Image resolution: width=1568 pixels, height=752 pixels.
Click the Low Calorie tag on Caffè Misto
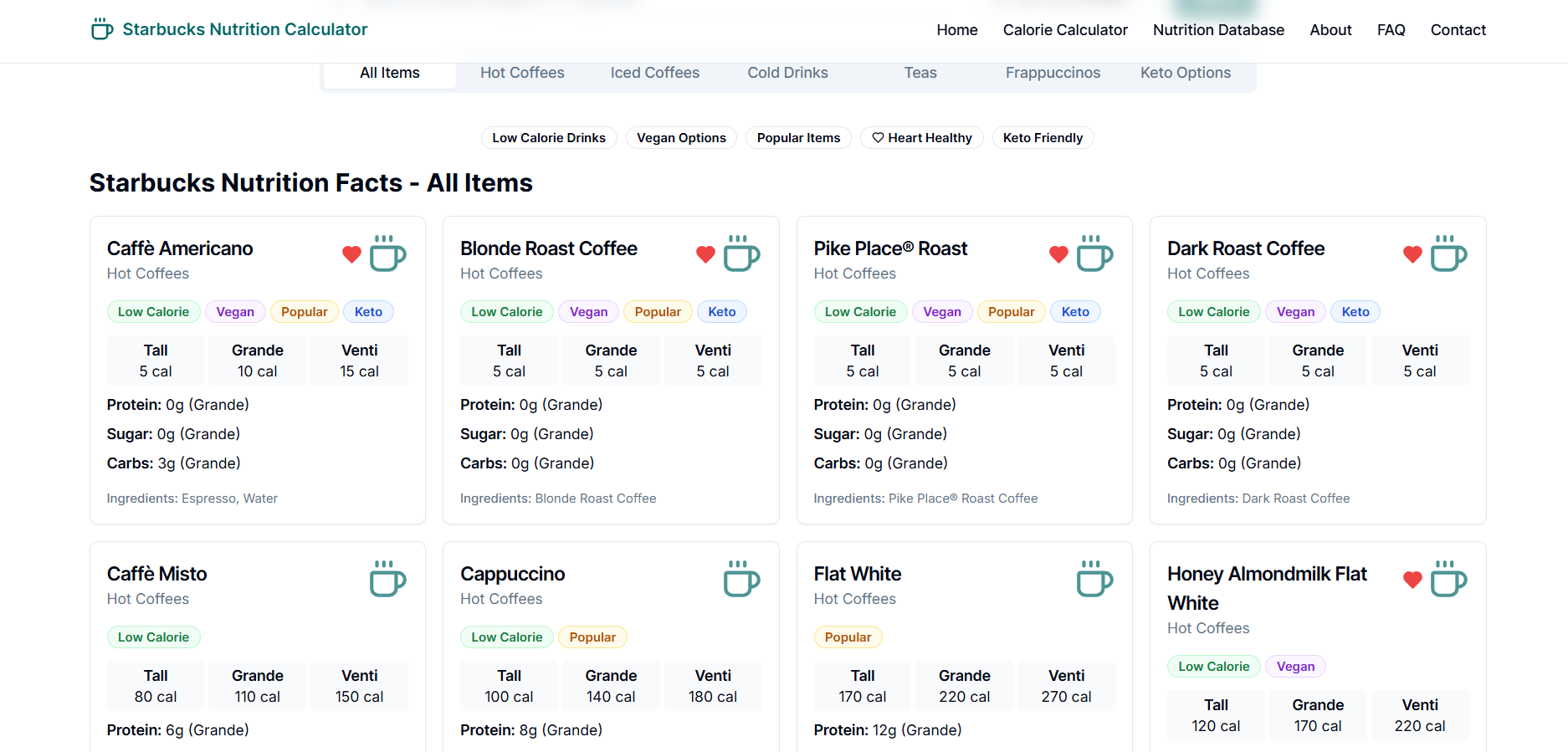coord(153,637)
